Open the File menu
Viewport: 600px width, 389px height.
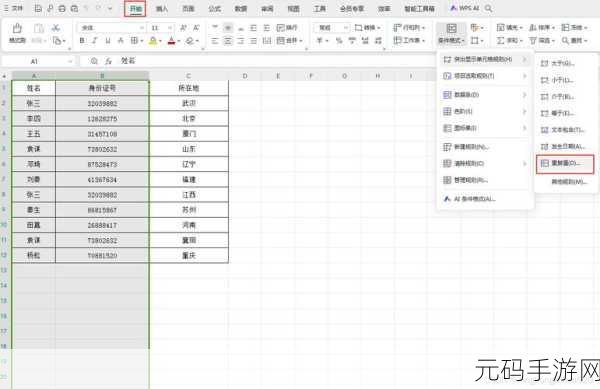point(13,8)
